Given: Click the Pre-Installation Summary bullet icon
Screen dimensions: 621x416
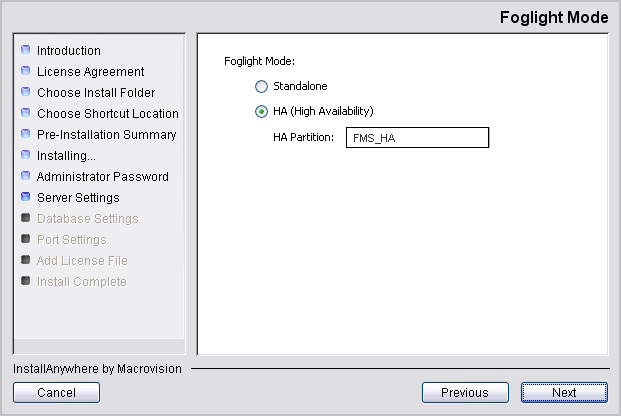Looking at the screenshot, I should point(26,134).
